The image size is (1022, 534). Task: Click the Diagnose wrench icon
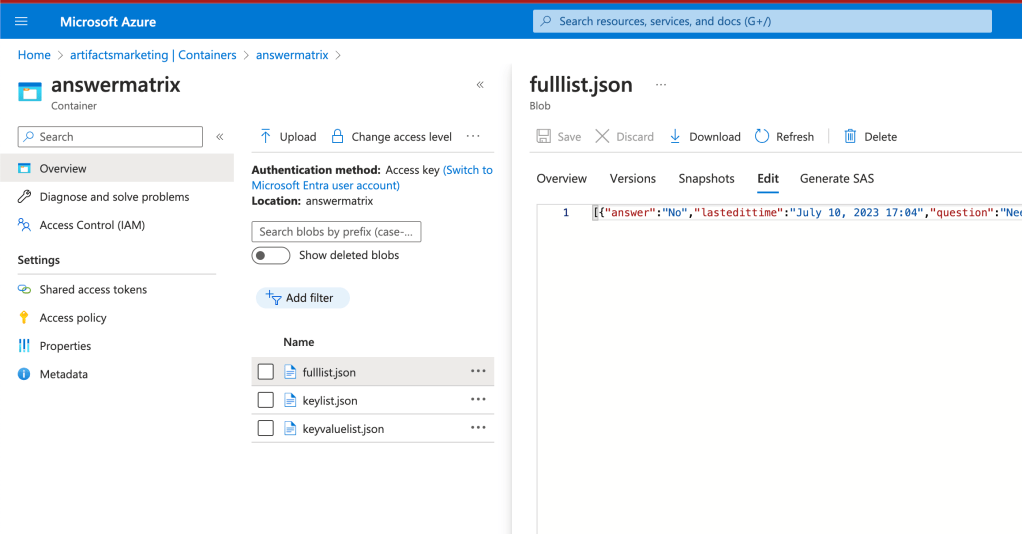tap(24, 196)
